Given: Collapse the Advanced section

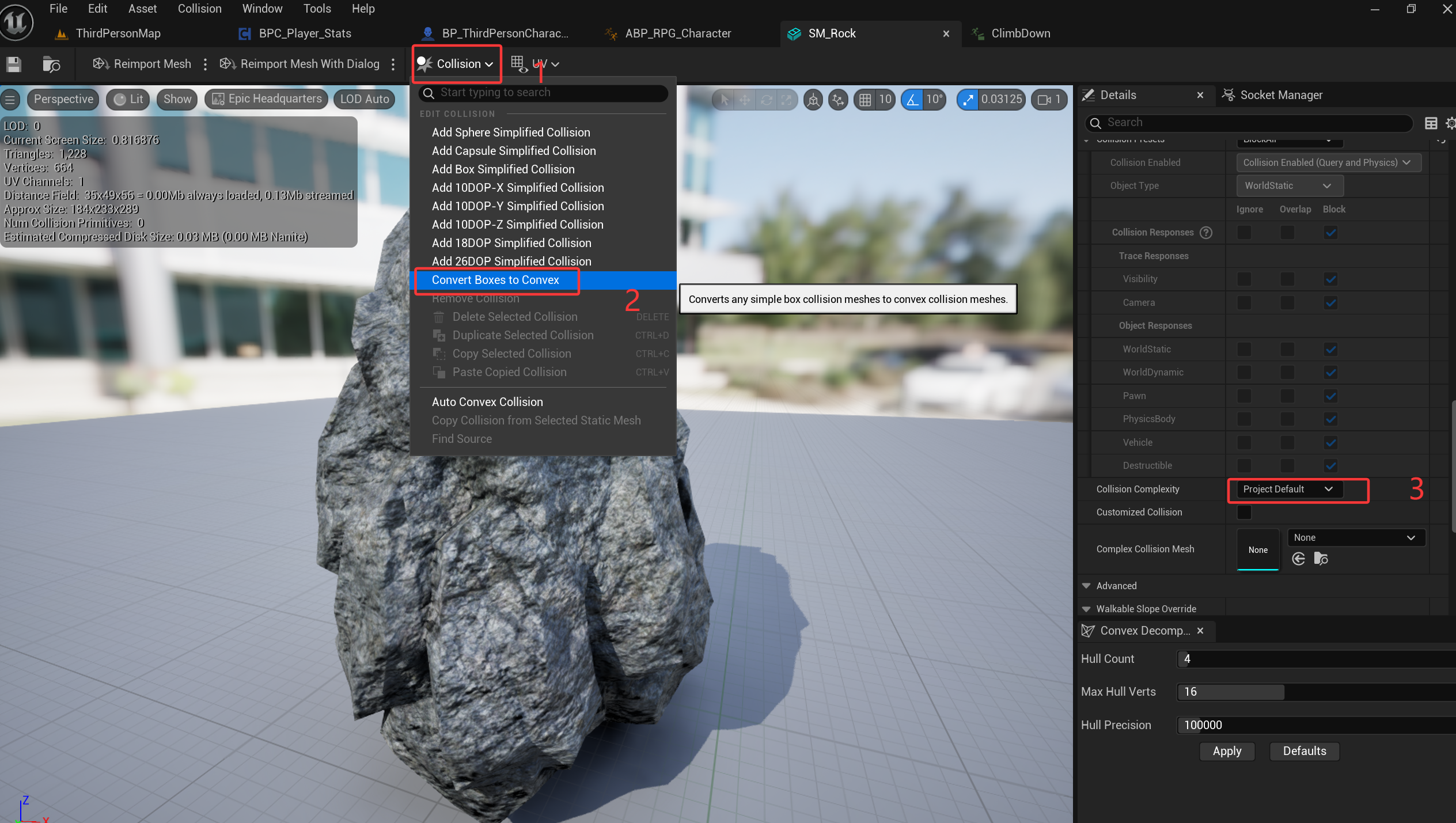Looking at the screenshot, I should [1086, 586].
